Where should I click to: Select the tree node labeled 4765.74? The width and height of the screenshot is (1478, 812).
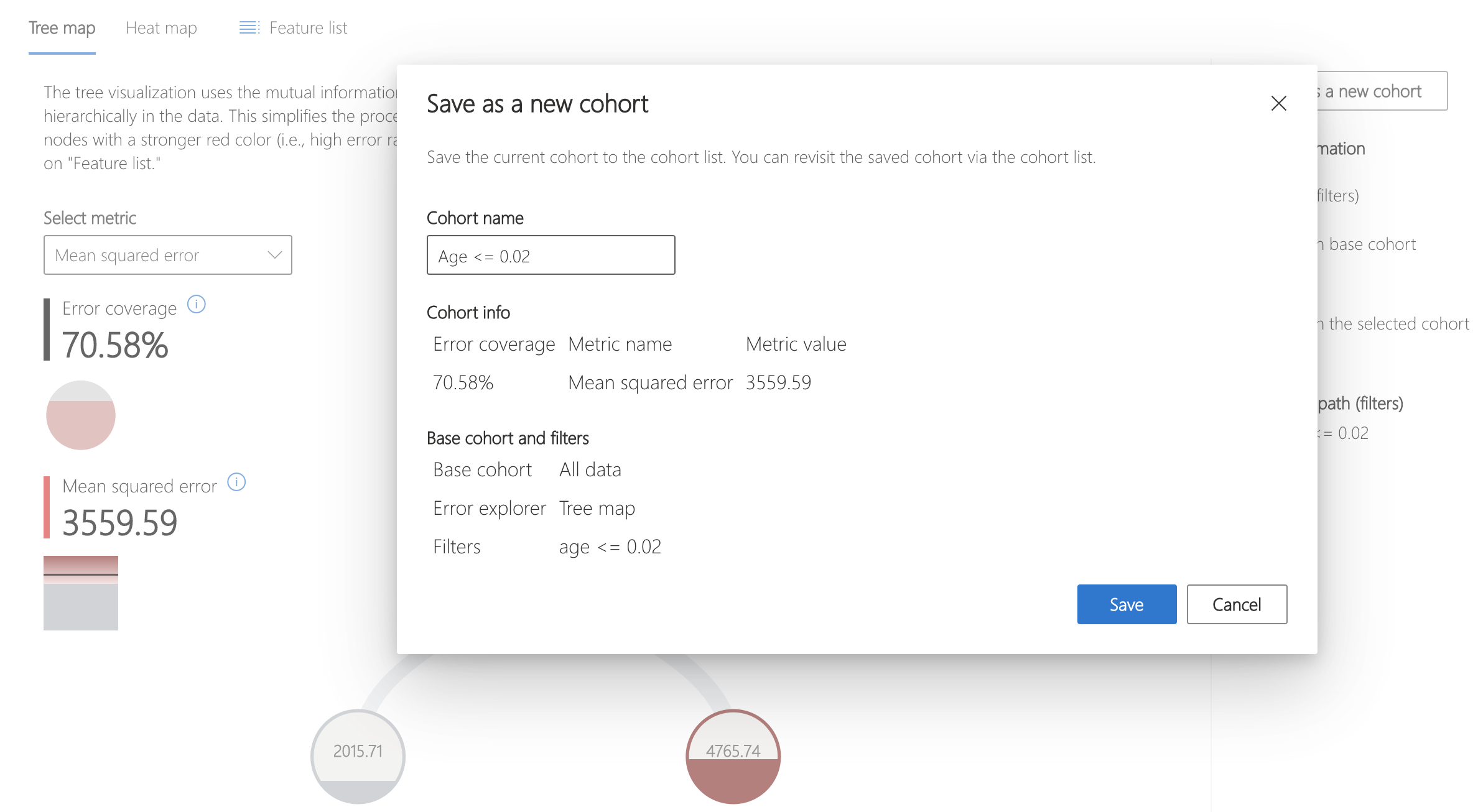[x=733, y=757]
